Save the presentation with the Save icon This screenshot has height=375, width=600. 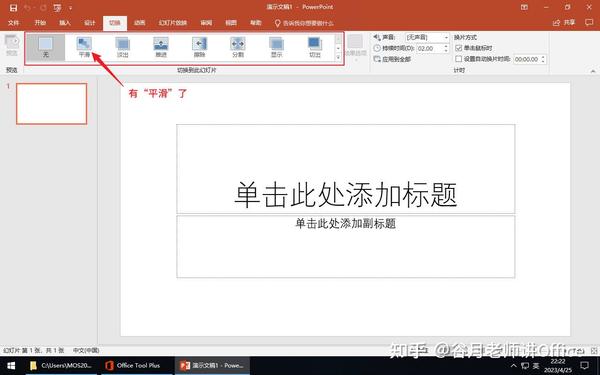[x=13, y=8]
